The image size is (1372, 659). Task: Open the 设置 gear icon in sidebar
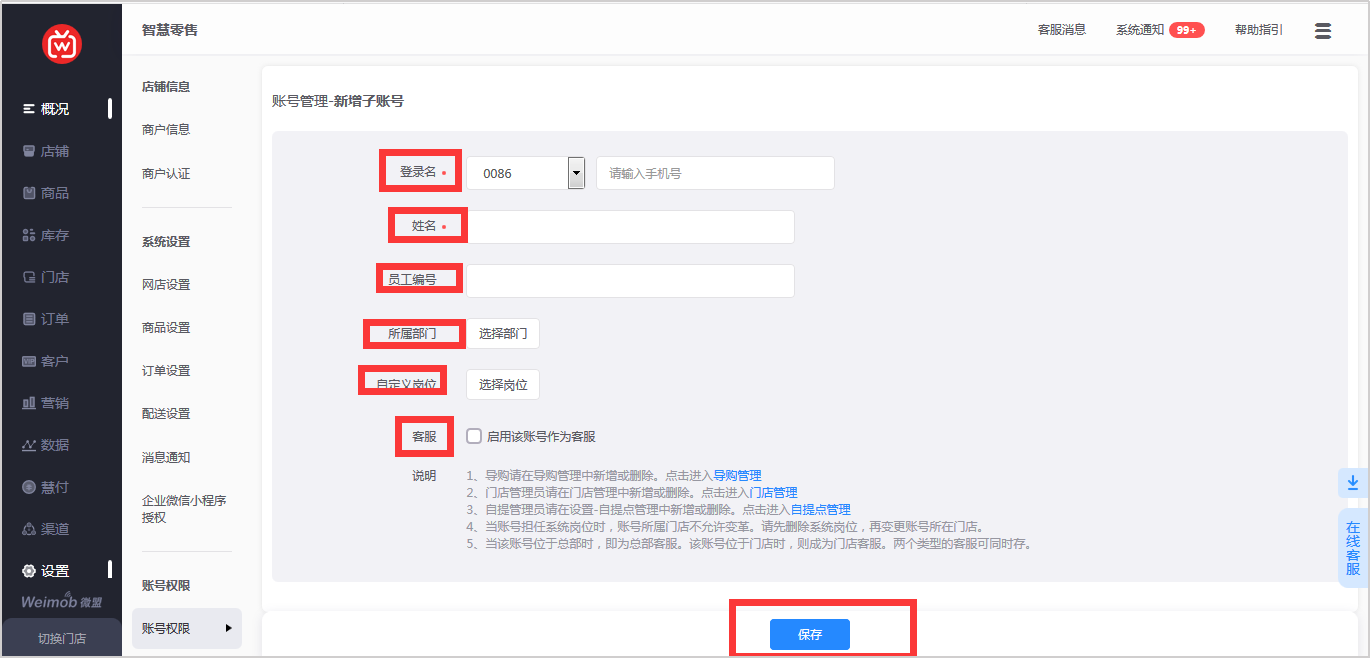(x=29, y=571)
